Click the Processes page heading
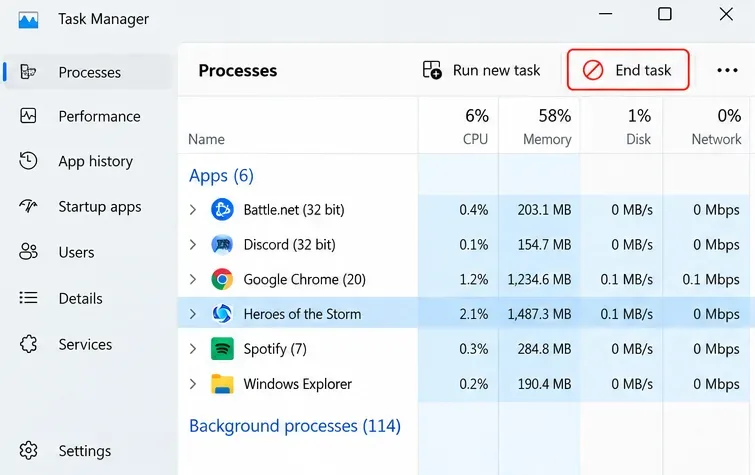Viewport: 755px width, 475px height. point(238,70)
